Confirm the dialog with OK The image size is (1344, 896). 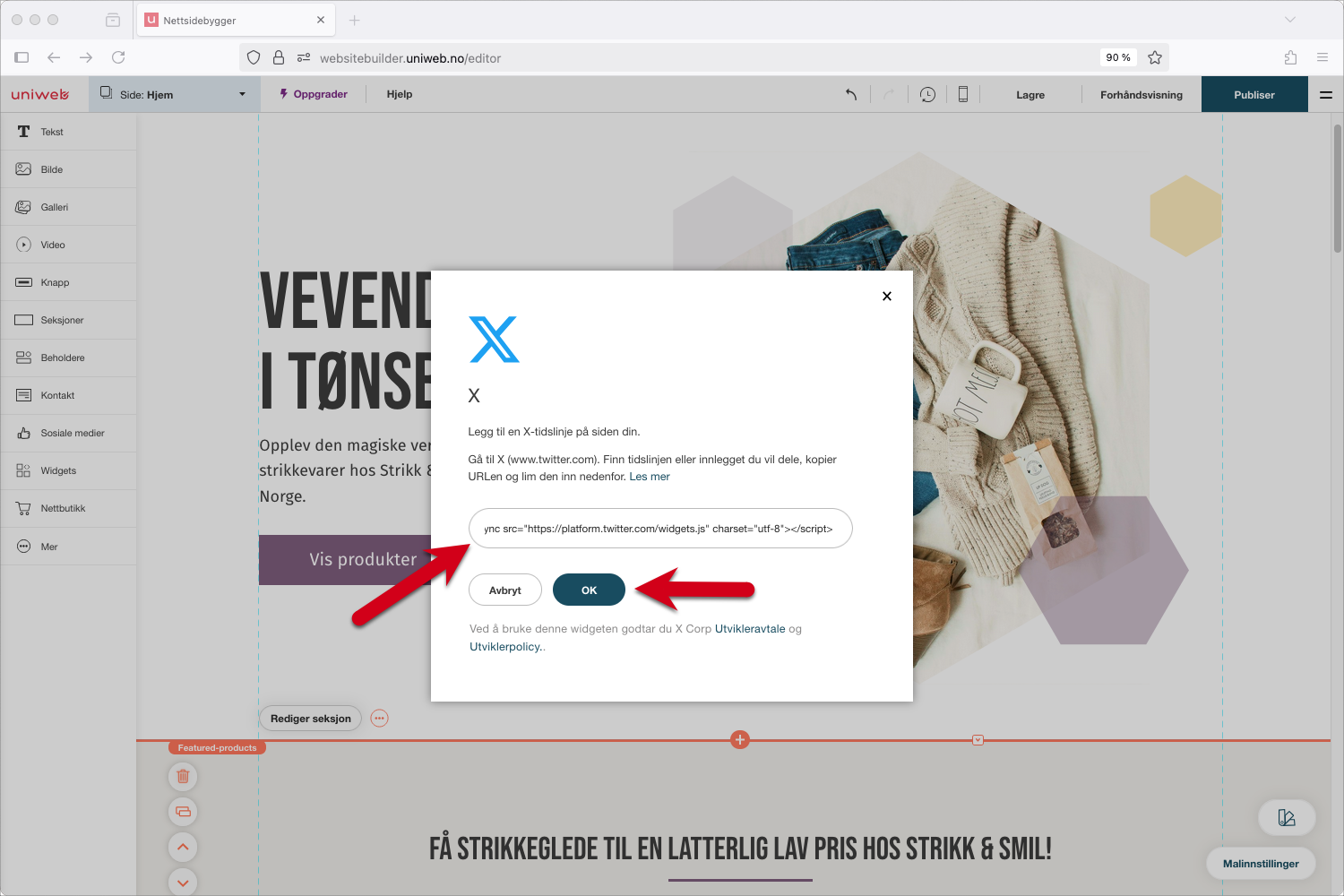(x=589, y=590)
